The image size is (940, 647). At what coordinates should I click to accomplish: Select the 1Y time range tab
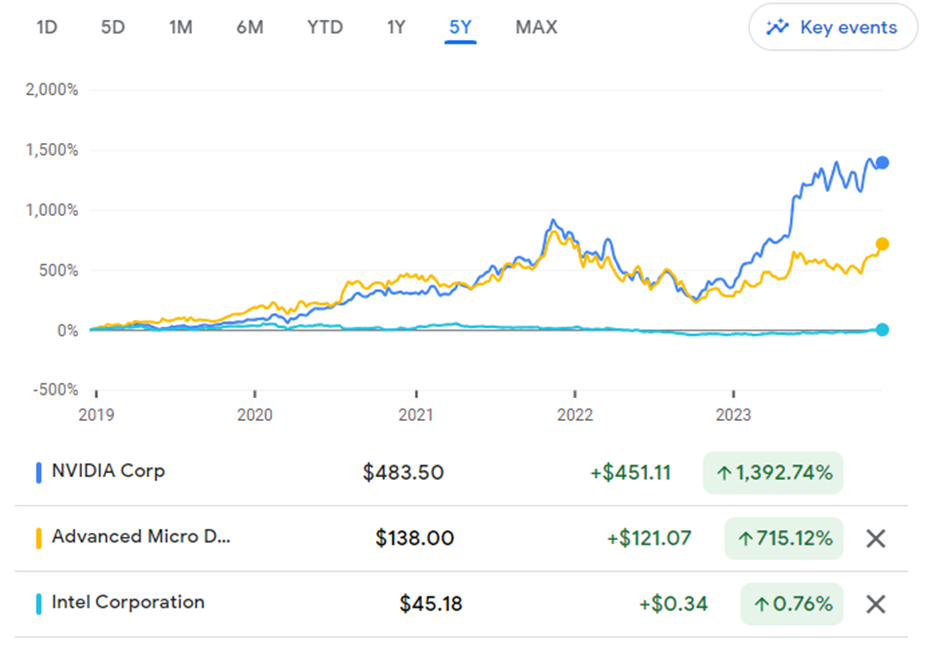point(396,27)
